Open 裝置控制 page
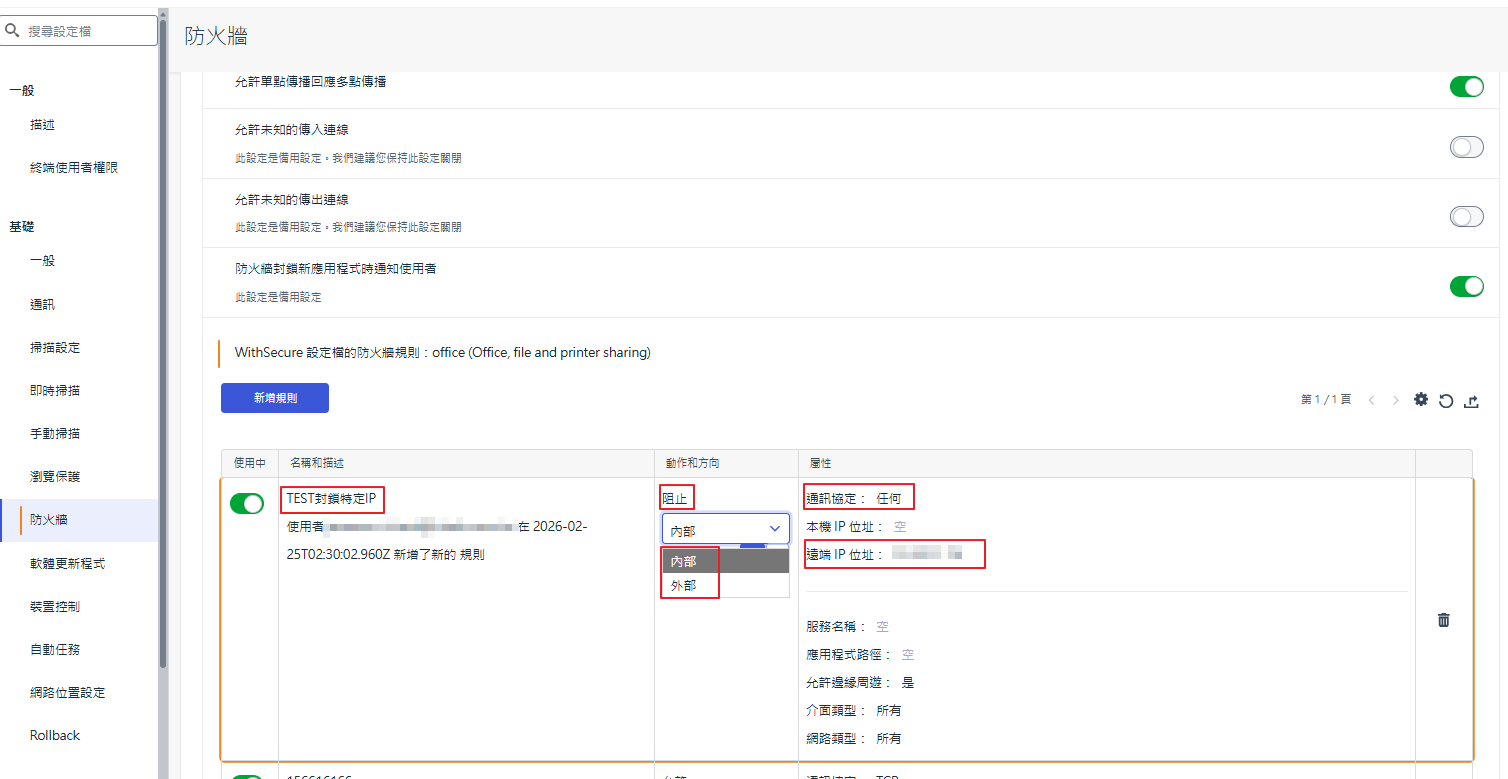Viewport: 1508px width, 779px height. (x=55, y=607)
